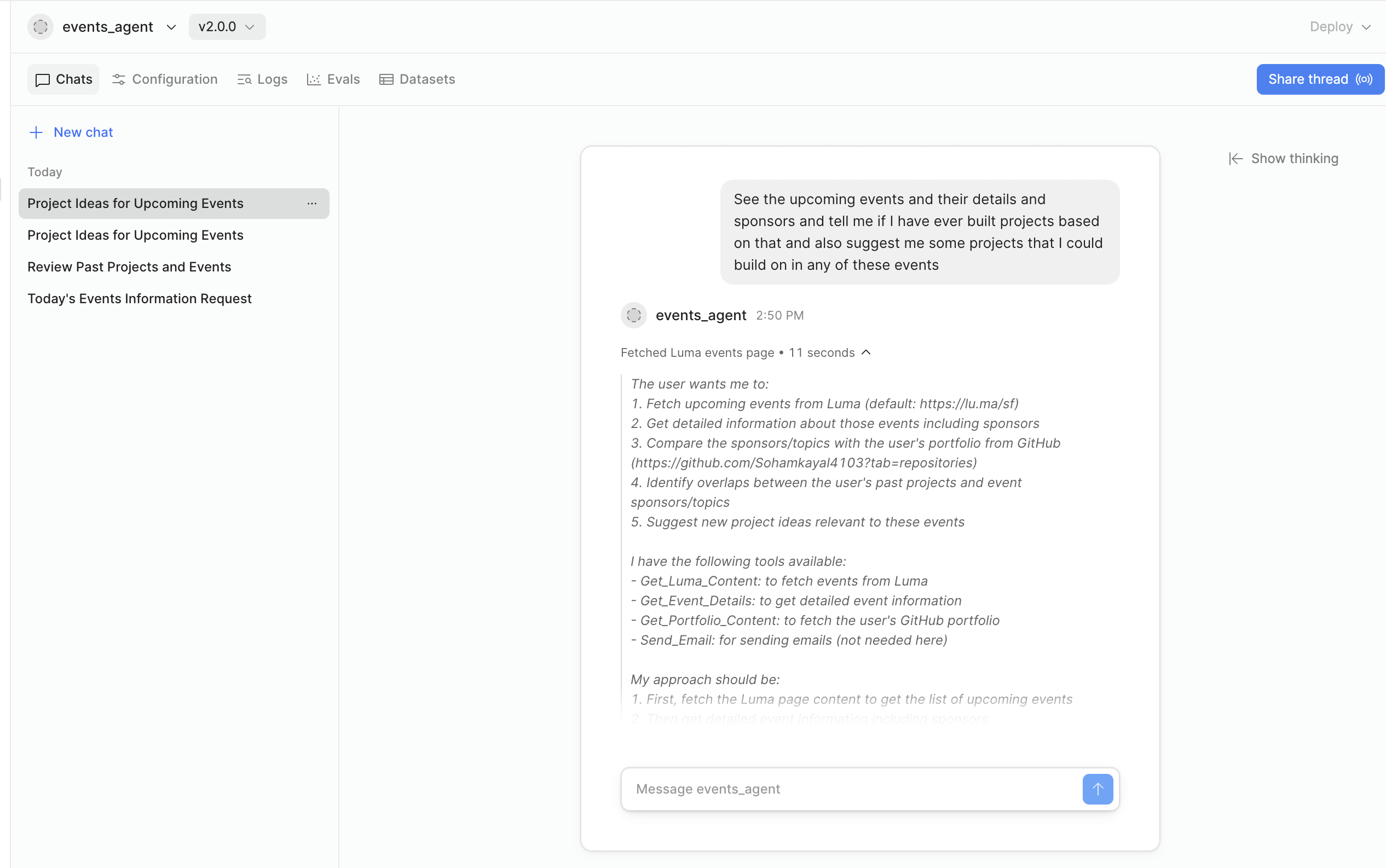1386x868 pixels.
Task: Click the Show thinking panel arrow icon
Action: (1235, 159)
